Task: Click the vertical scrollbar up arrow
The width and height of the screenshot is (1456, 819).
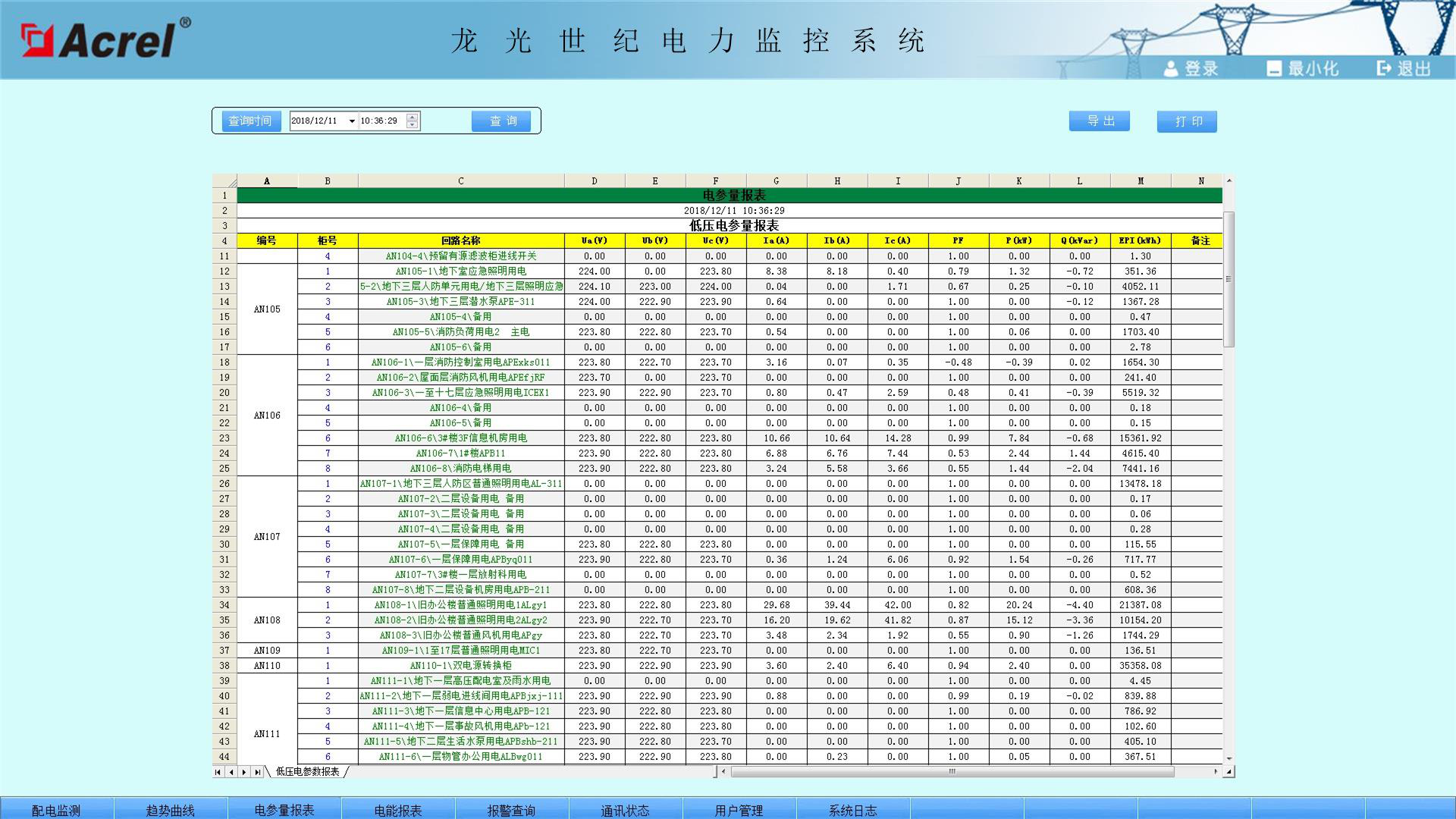Action: pyautogui.click(x=1229, y=180)
